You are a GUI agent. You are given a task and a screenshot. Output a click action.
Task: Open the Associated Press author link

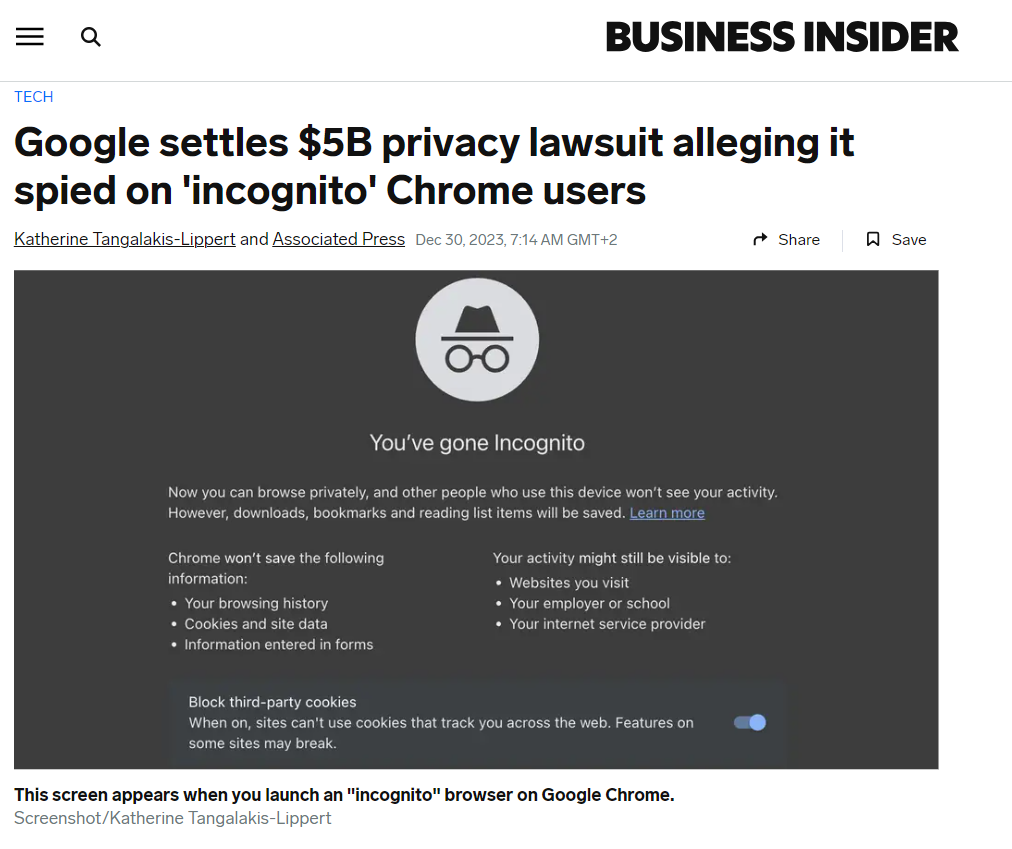click(x=339, y=240)
